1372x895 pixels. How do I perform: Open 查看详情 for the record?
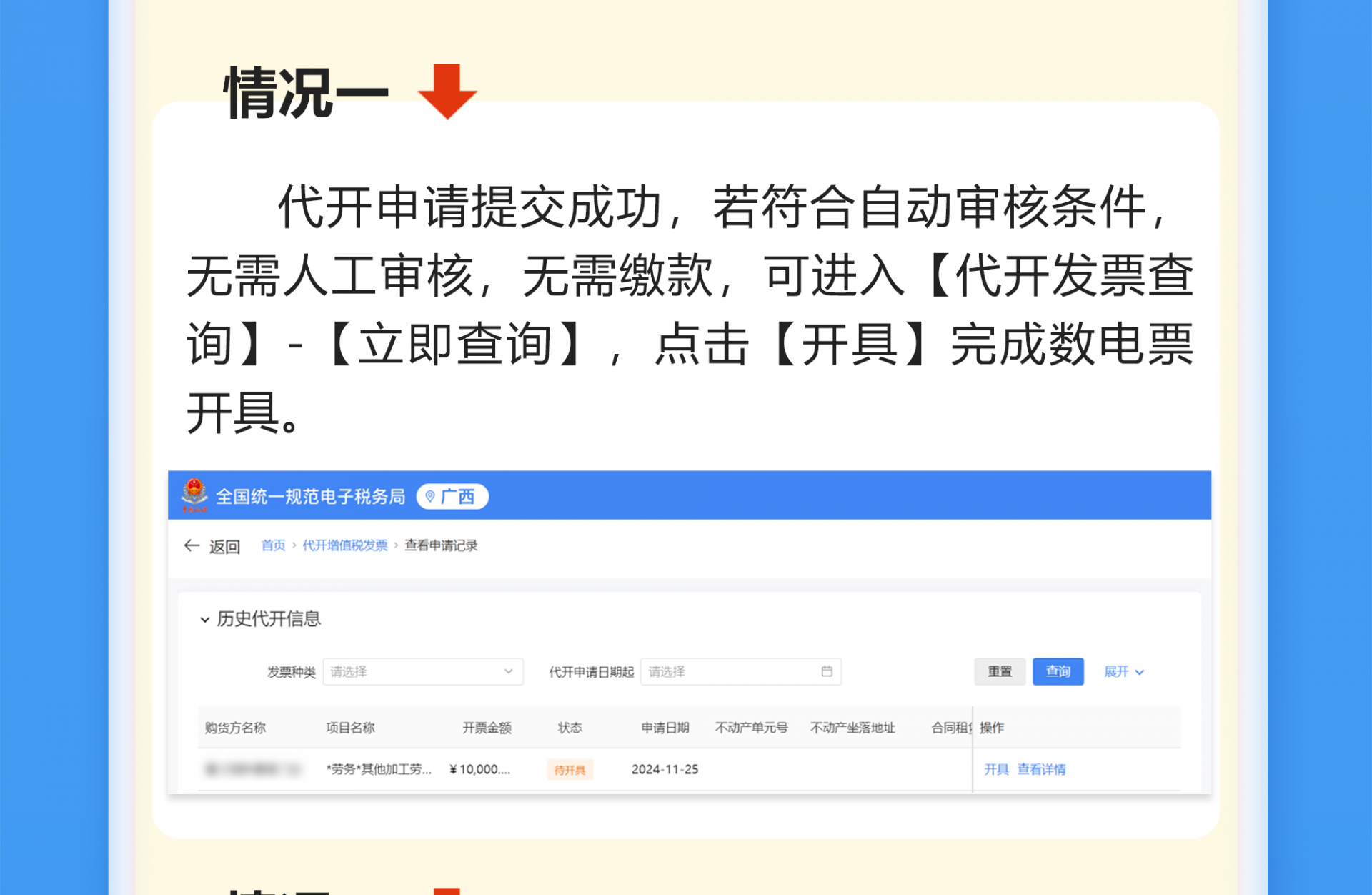[x=1041, y=769]
